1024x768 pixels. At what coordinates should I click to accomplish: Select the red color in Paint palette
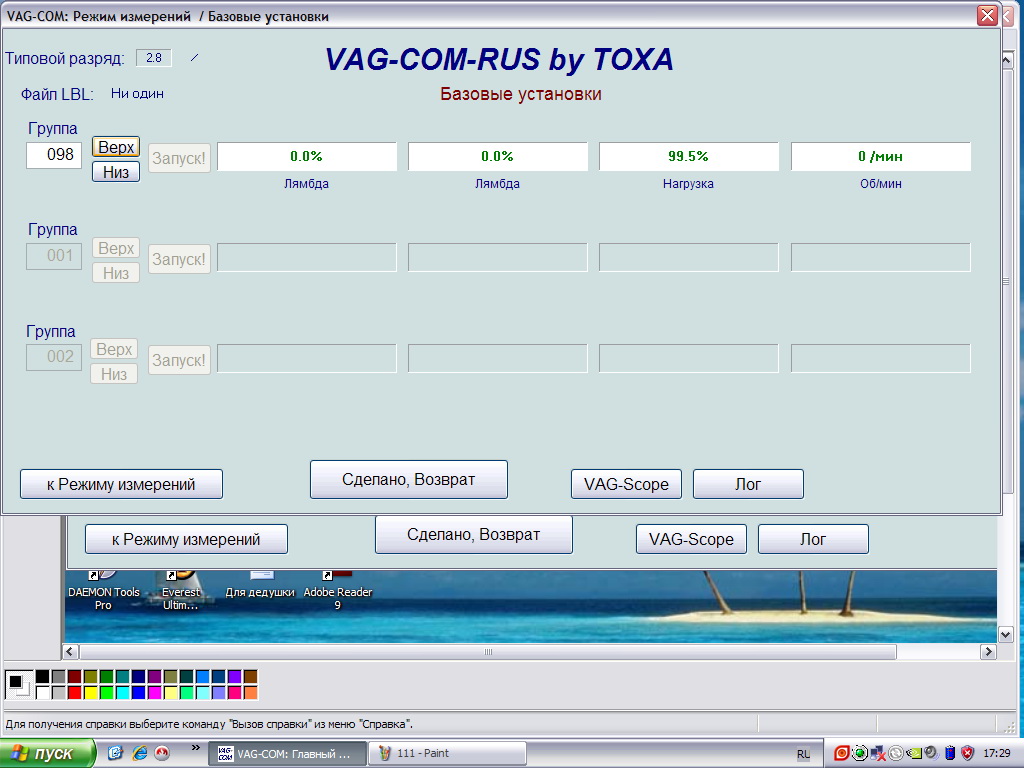click(x=75, y=692)
